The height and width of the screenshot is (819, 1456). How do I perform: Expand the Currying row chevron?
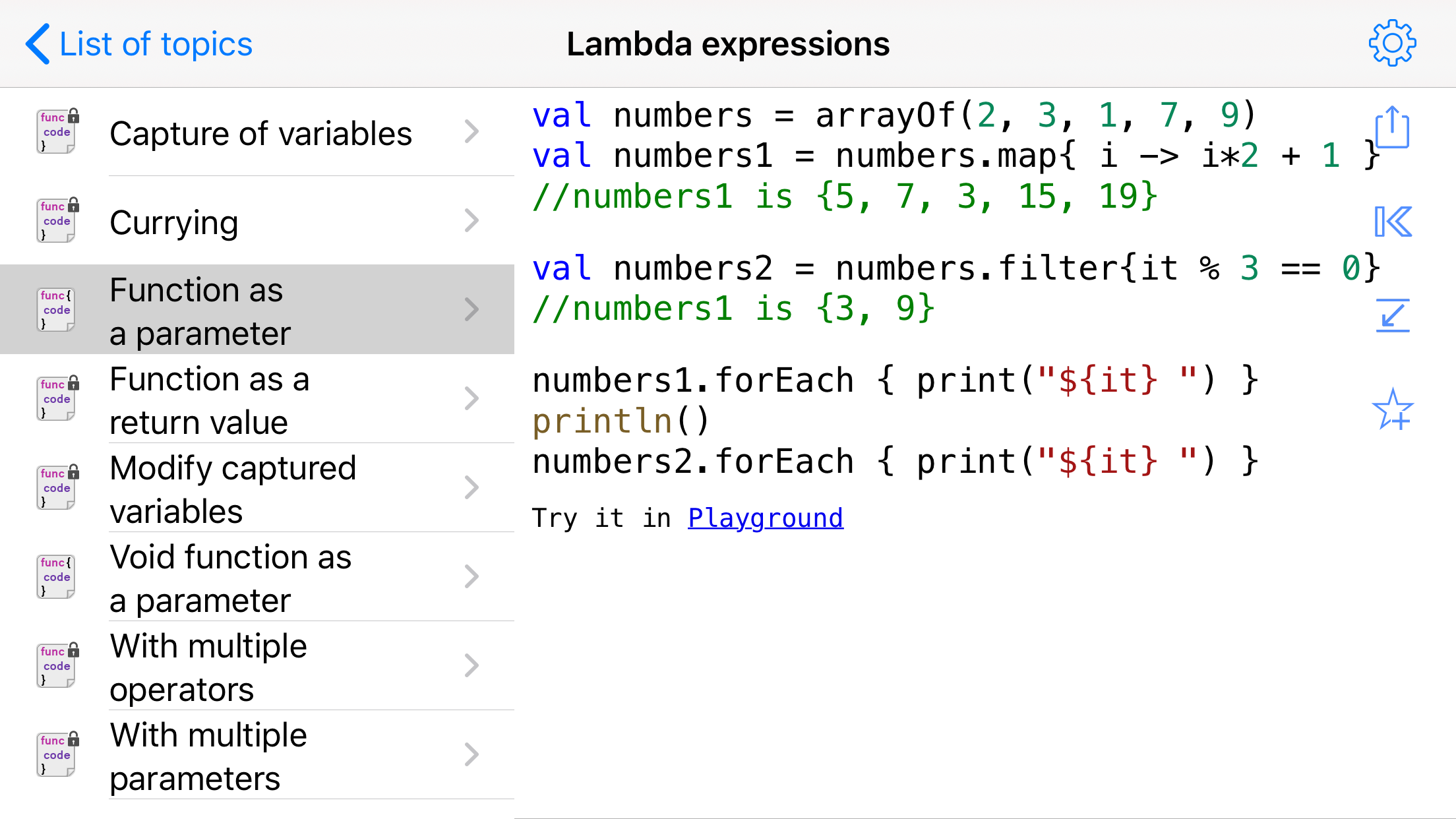pos(471,220)
